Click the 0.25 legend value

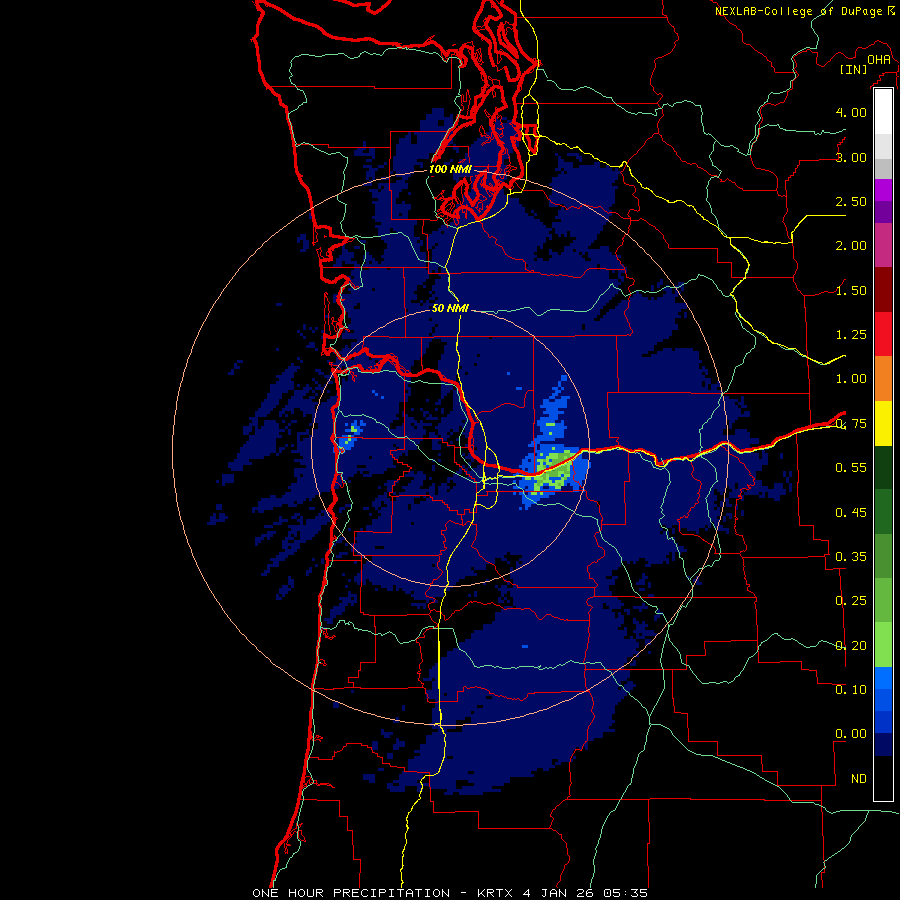pyautogui.click(x=851, y=601)
